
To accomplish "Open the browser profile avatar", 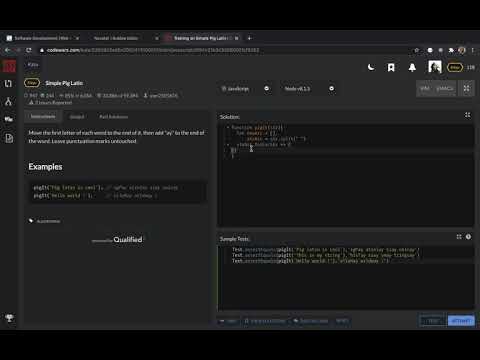I will pos(462,50).
